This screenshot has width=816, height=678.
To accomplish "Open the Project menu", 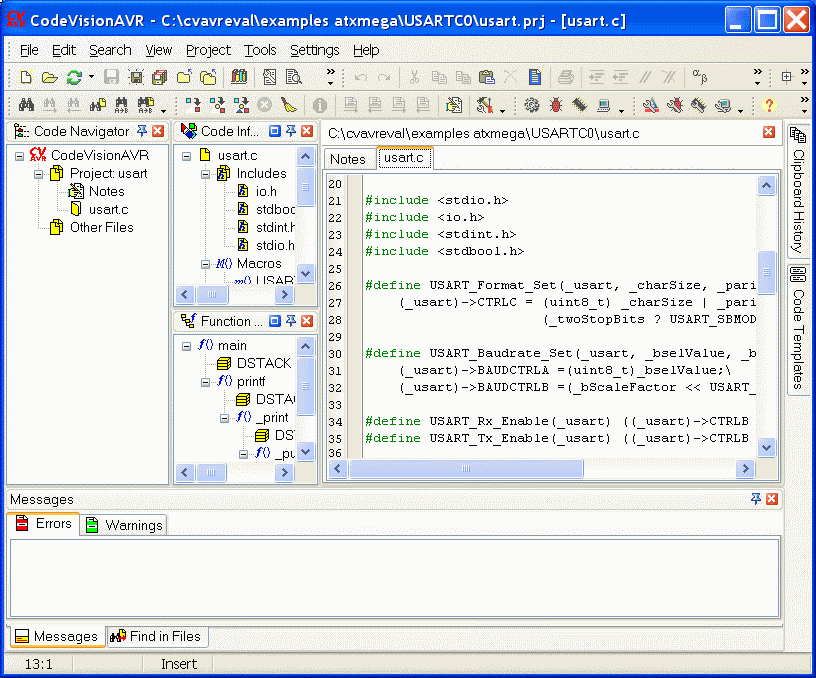I will 208,50.
